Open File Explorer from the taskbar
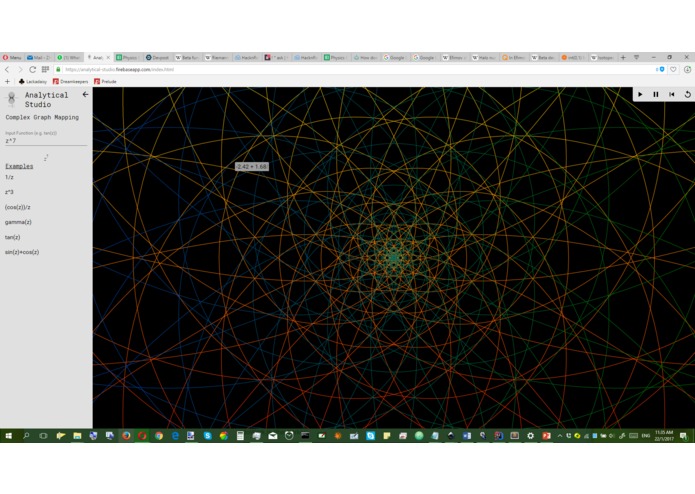 [x=77, y=436]
